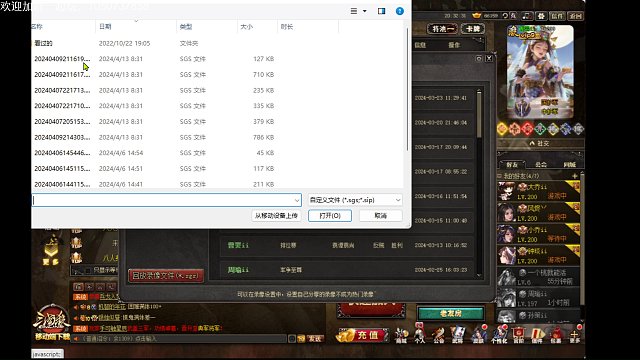Click the 从移动设备上传 button
The width and height of the screenshot is (640, 360).
(276, 216)
